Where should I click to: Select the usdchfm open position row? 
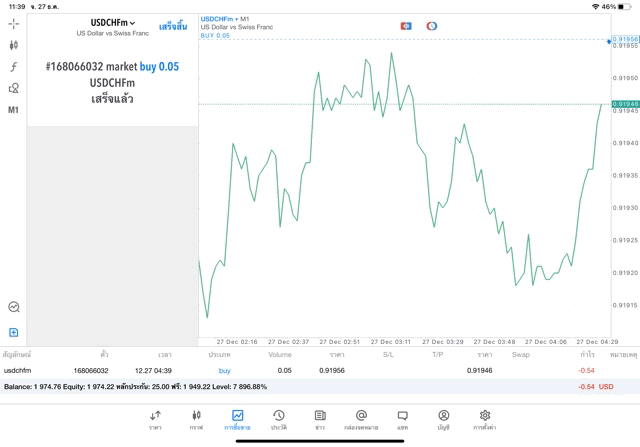pyautogui.click(x=300, y=370)
